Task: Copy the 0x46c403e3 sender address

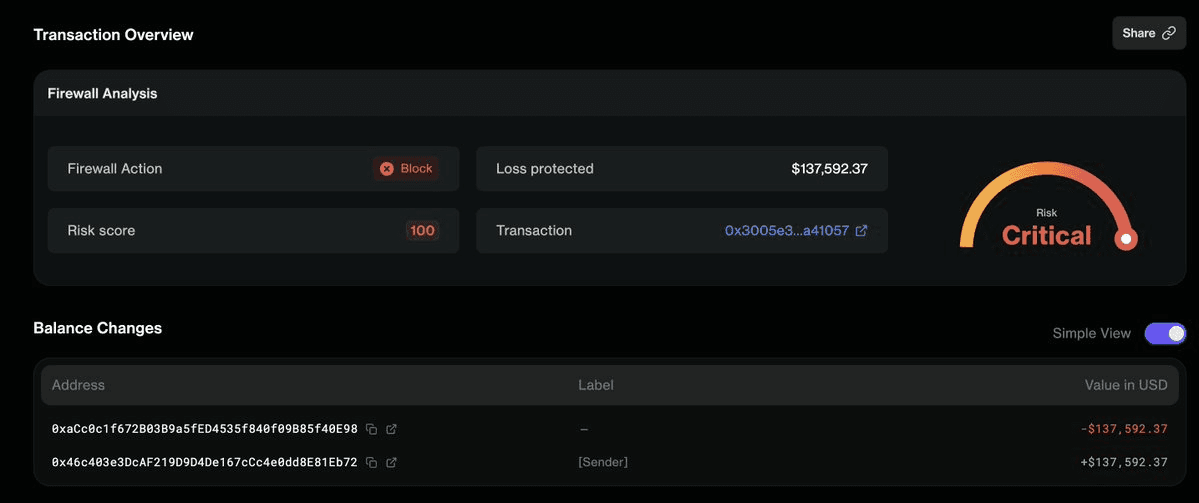Action: (371, 463)
